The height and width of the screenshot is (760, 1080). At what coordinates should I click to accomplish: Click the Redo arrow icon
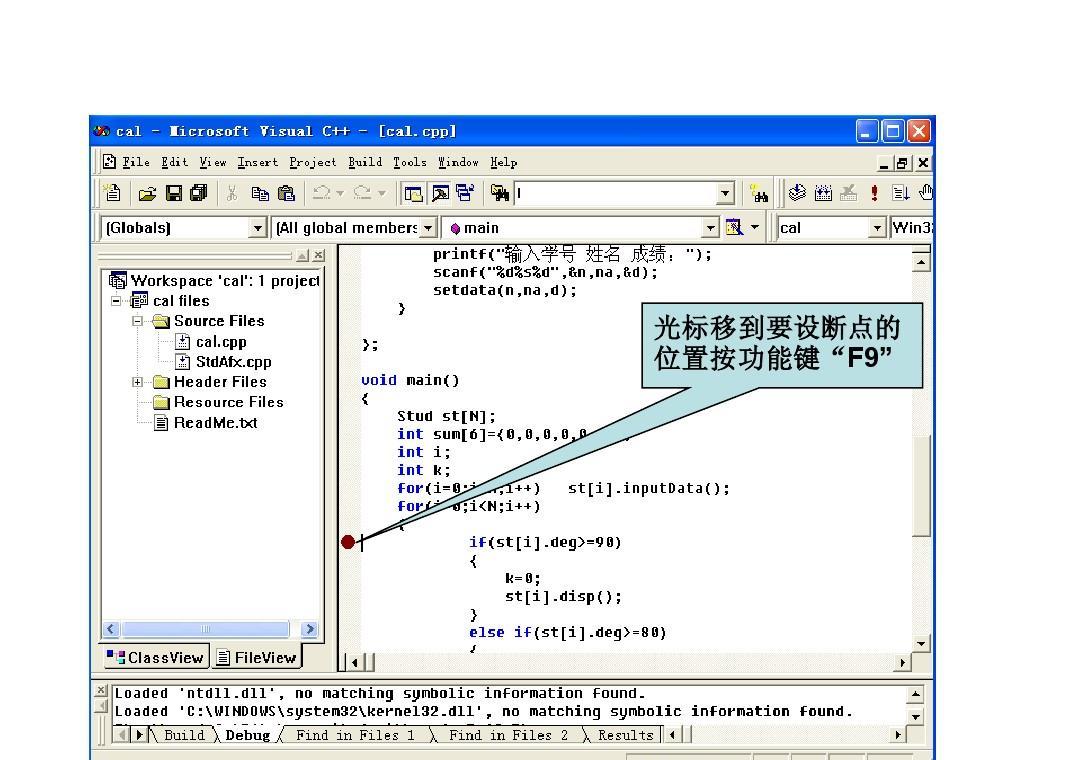[x=362, y=194]
